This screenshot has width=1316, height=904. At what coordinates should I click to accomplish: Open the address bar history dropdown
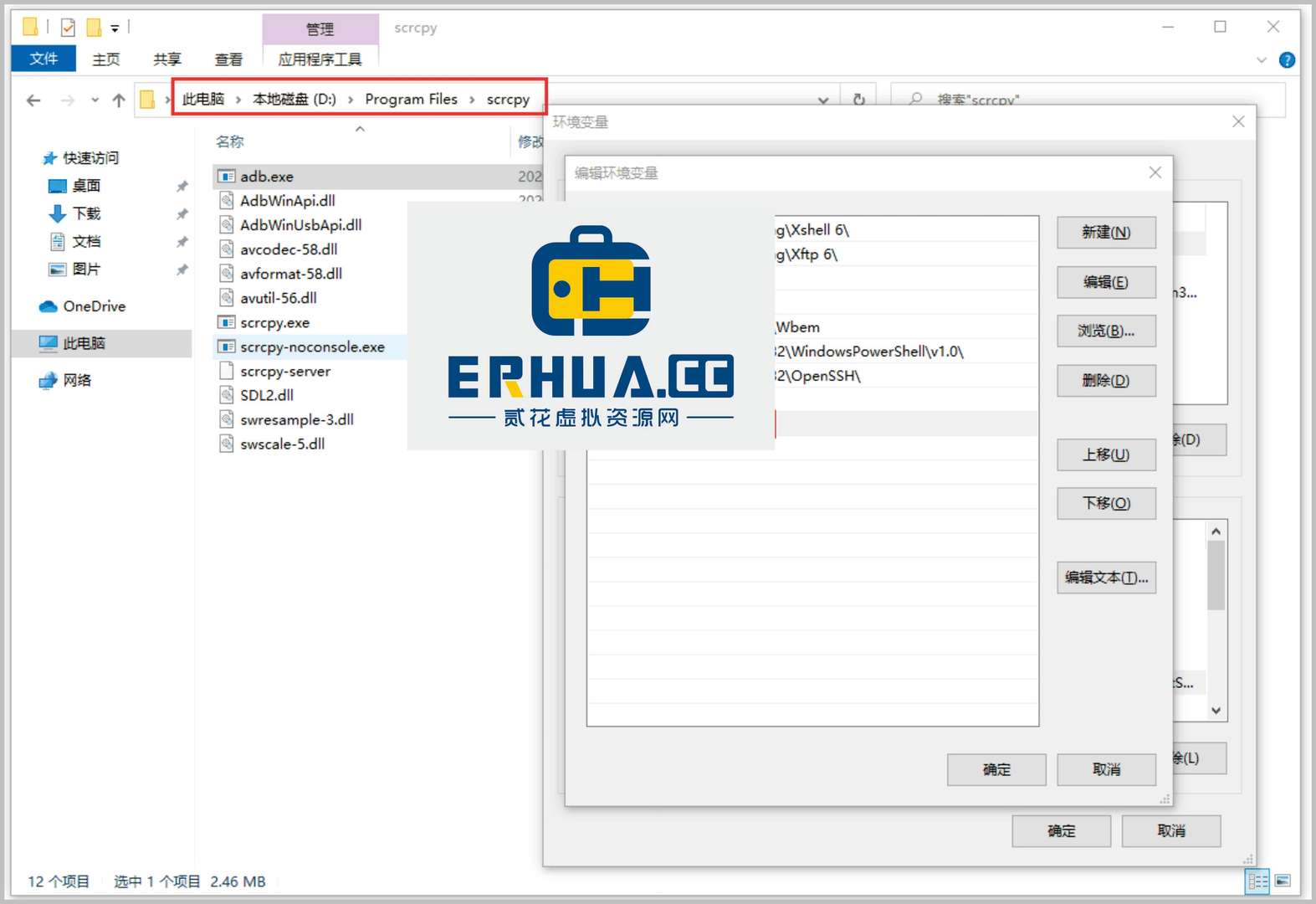point(823,100)
